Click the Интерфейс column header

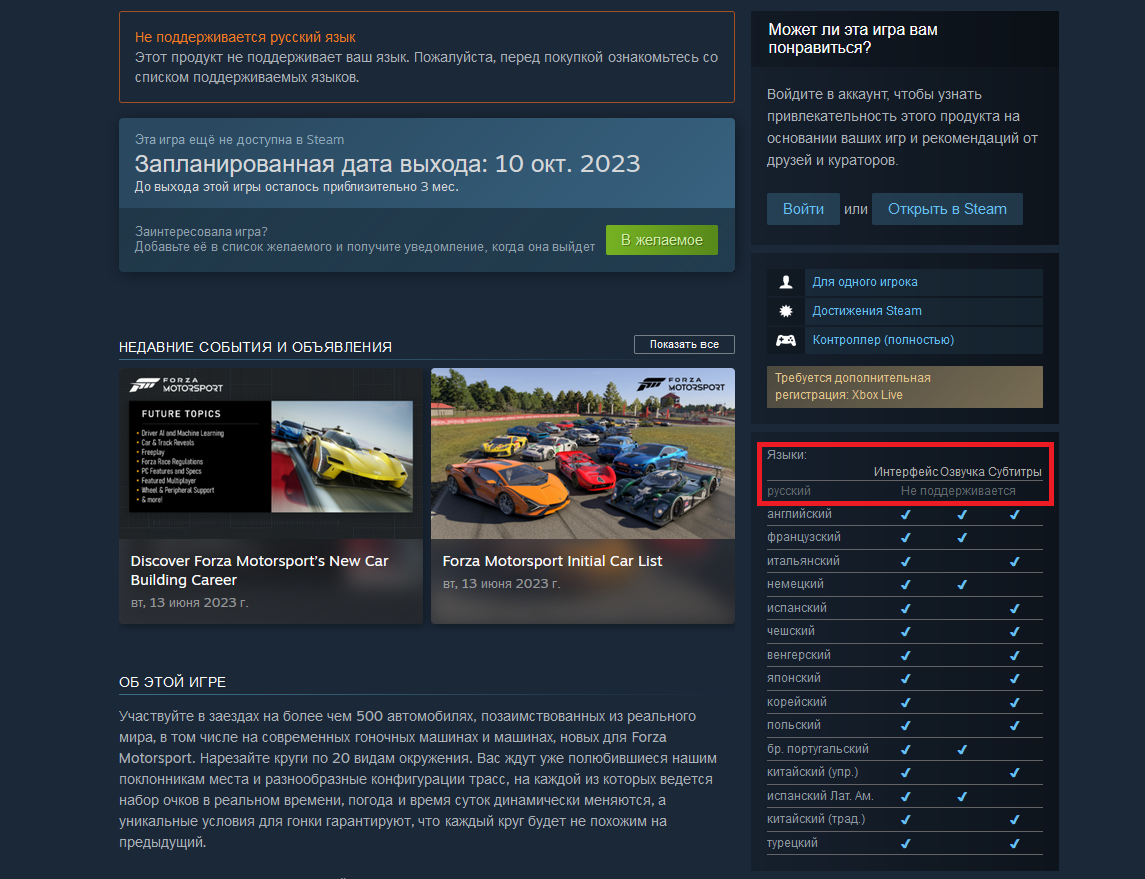pyautogui.click(x=905, y=472)
